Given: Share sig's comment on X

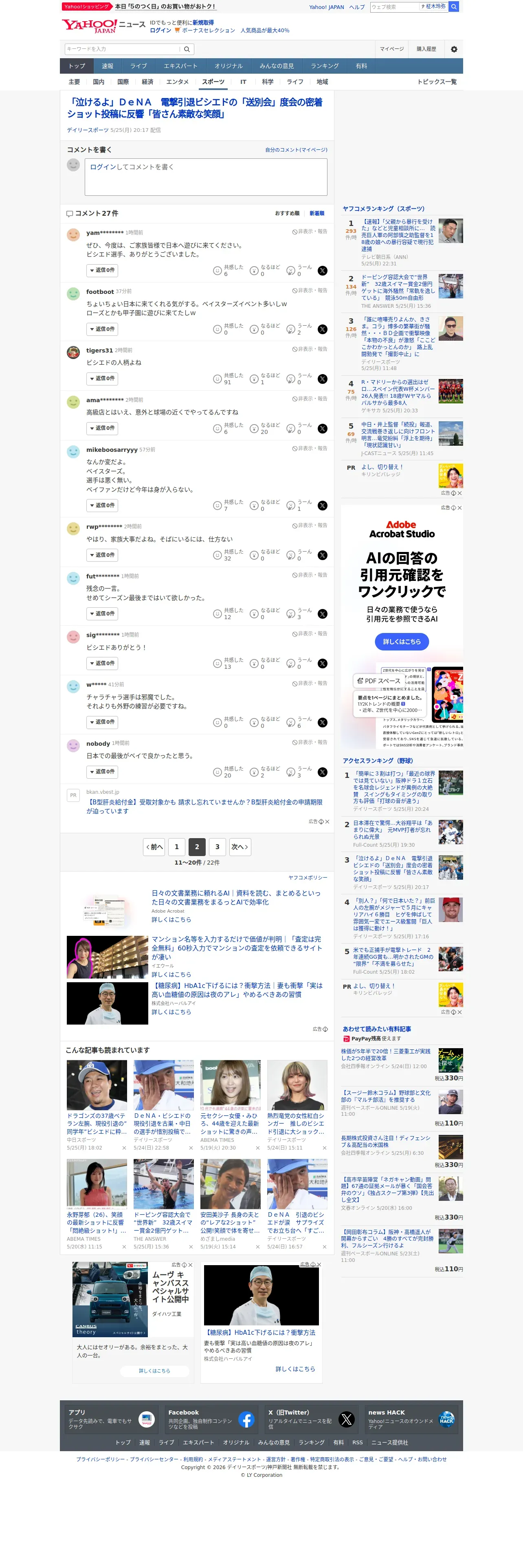Looking at the screenshot, I should [x=323, y=664].
